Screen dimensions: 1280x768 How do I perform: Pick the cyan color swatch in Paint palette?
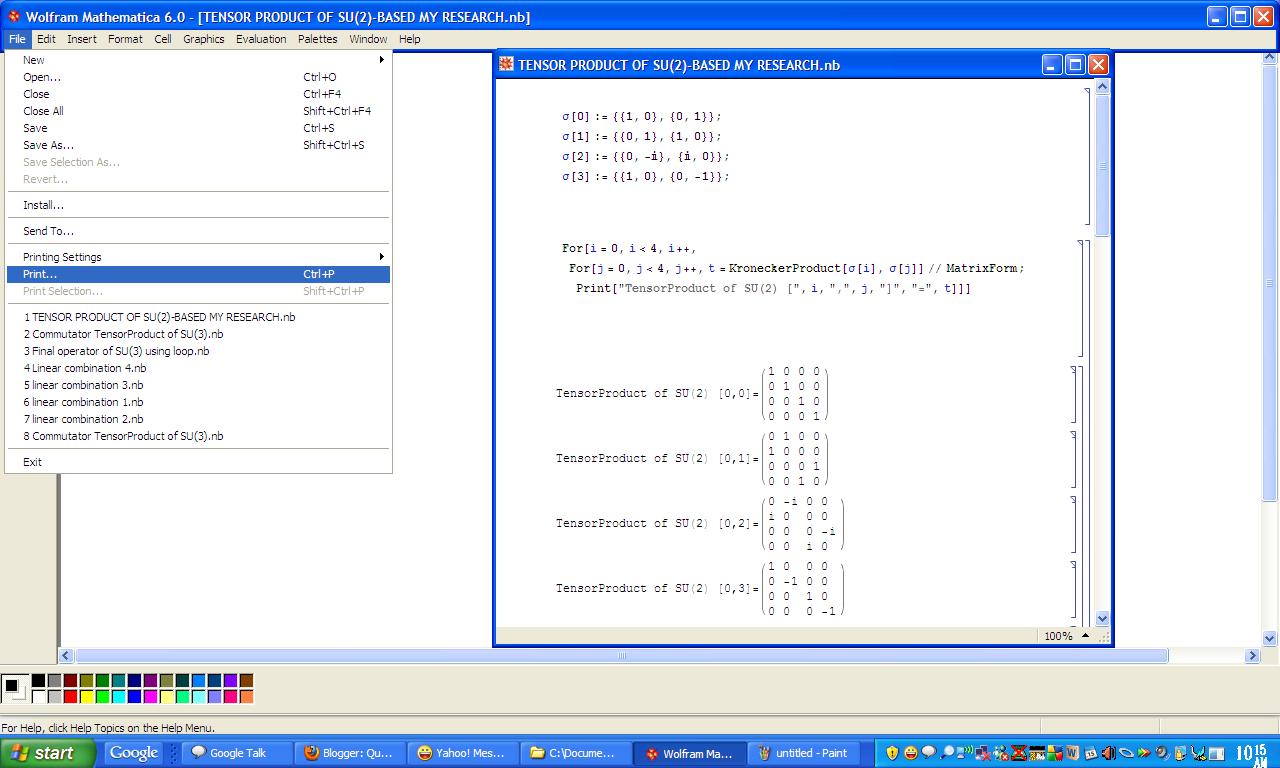[x=119, y=696]
